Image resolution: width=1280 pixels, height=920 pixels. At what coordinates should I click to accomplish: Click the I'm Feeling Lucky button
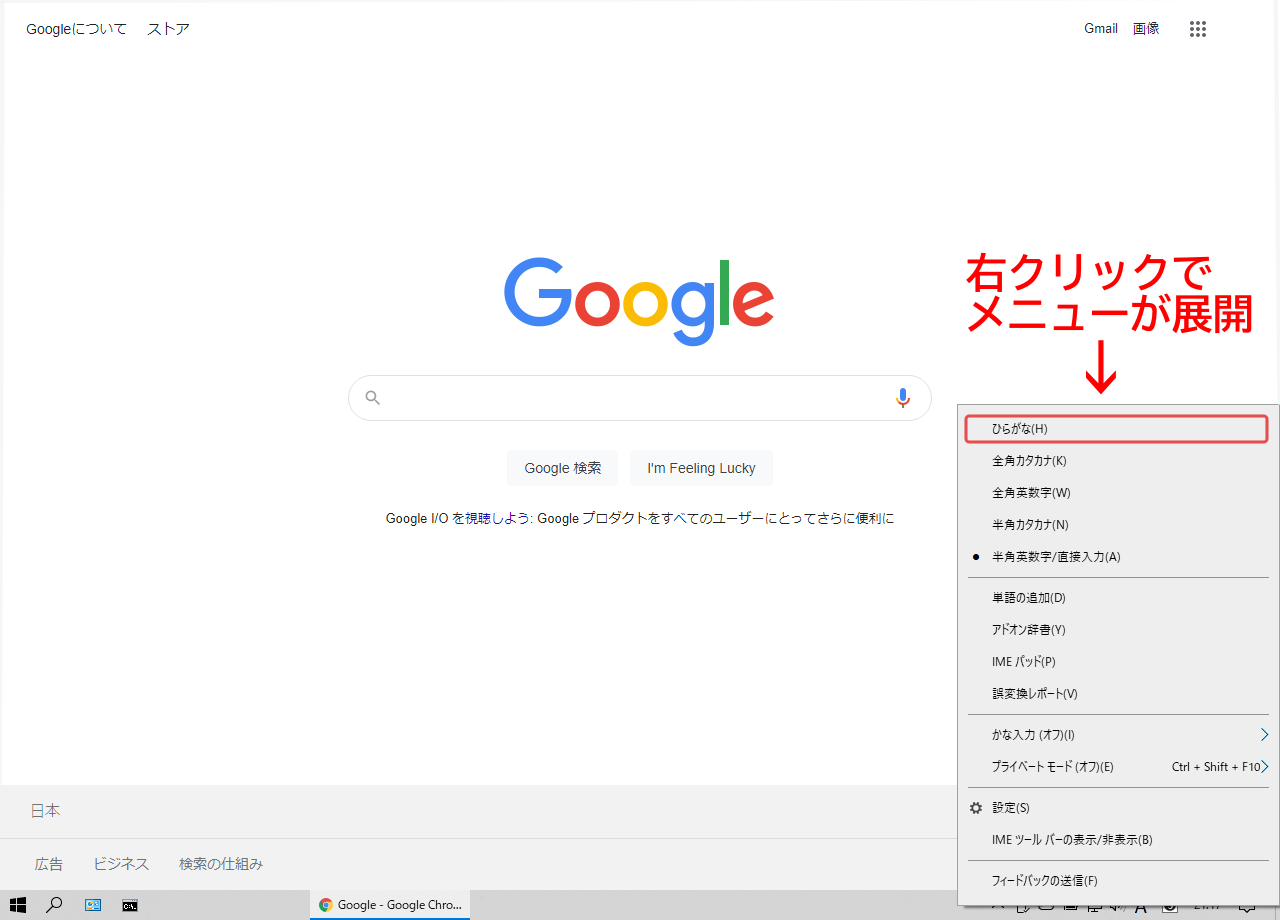(x=701, y=468)
